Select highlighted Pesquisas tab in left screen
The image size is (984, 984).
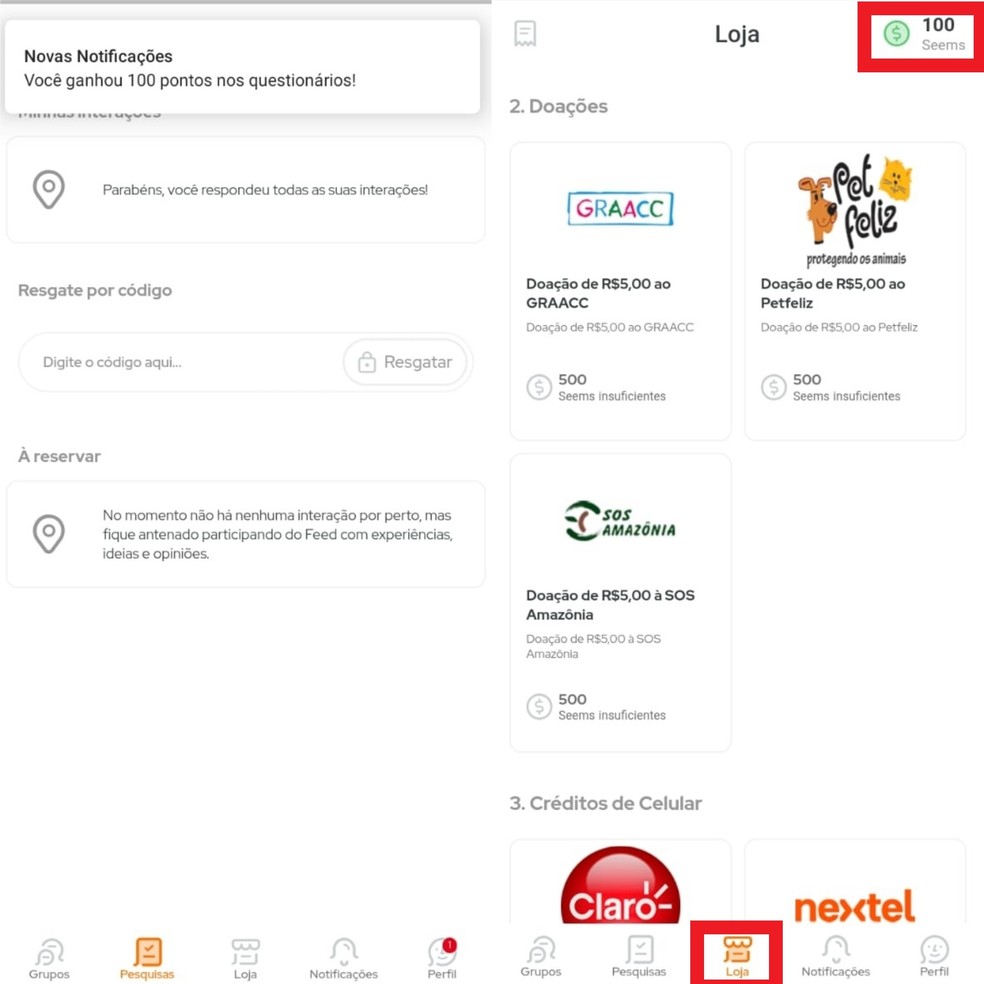(147, 959)
